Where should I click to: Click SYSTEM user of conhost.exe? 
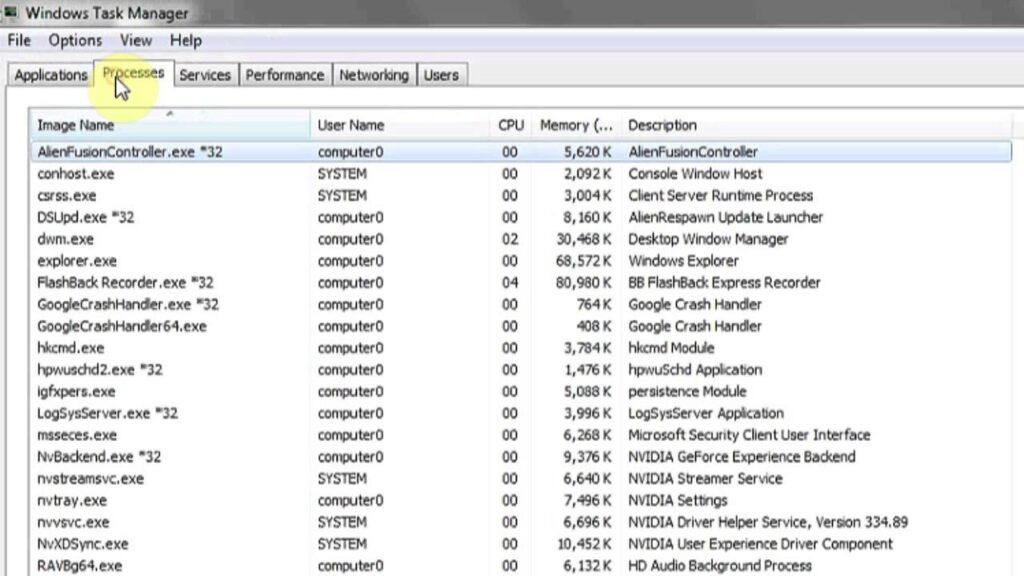342,174
